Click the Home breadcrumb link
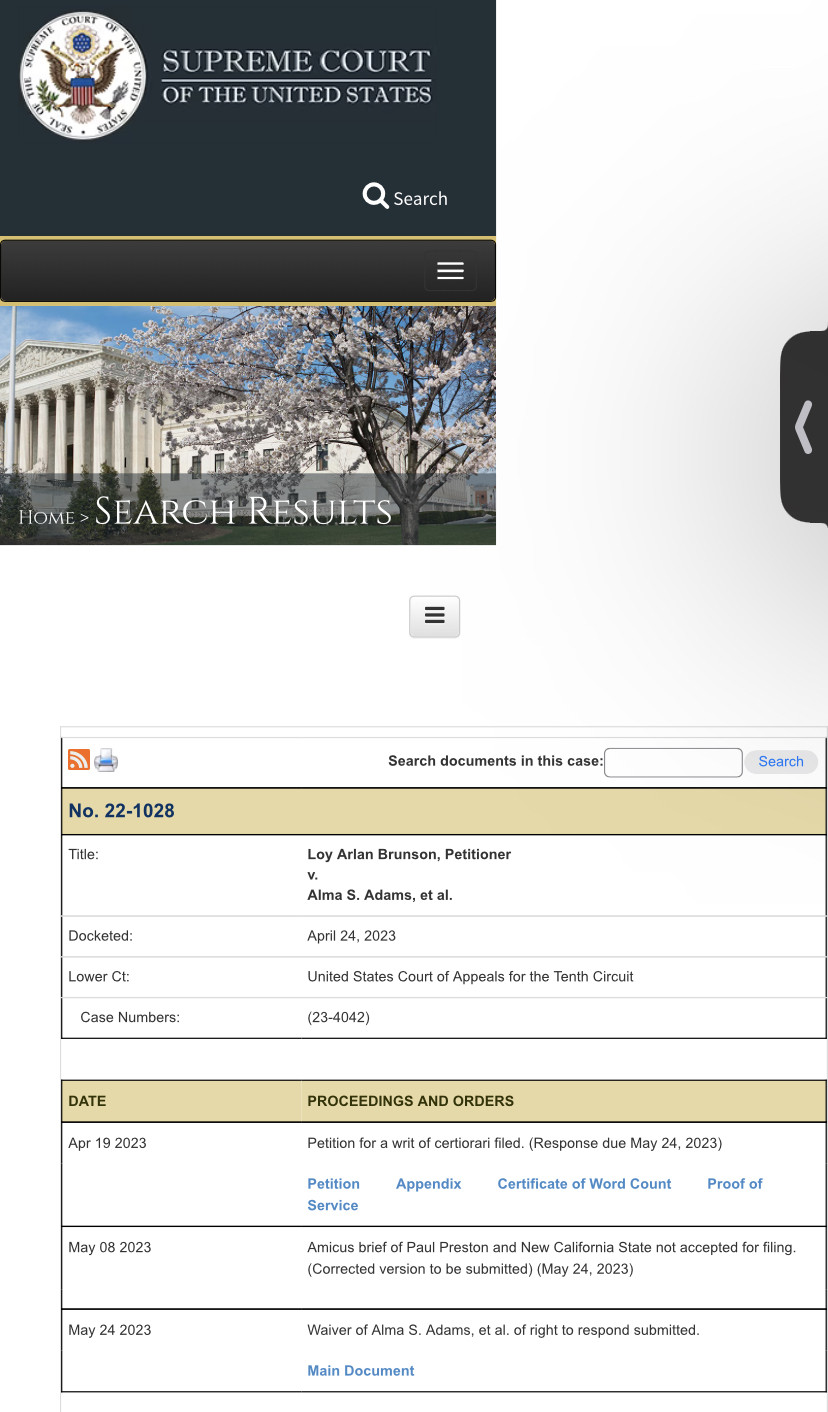The width and height of the screenshot is (828, 1412). click(46, 517)
